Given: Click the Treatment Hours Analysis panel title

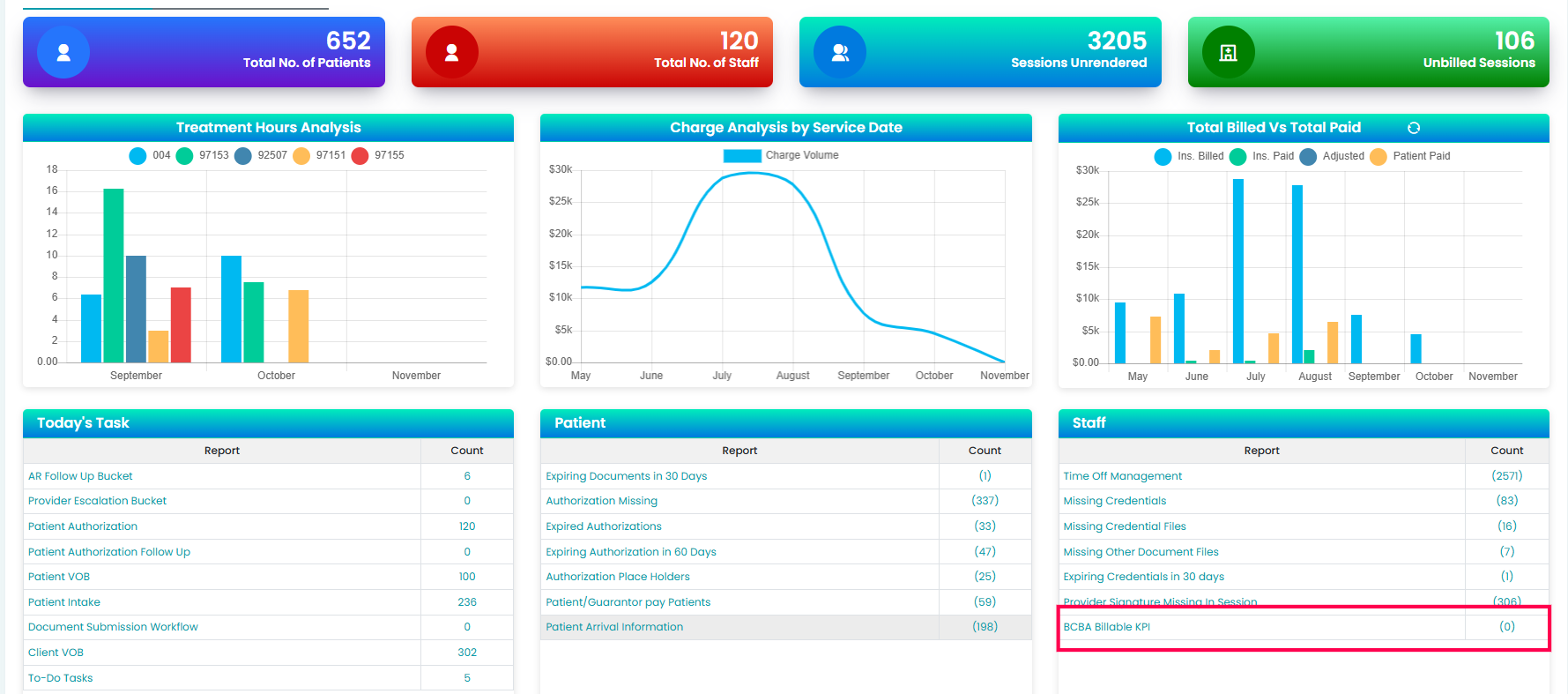Looking at the screenshot, I should tap(269, 128).
